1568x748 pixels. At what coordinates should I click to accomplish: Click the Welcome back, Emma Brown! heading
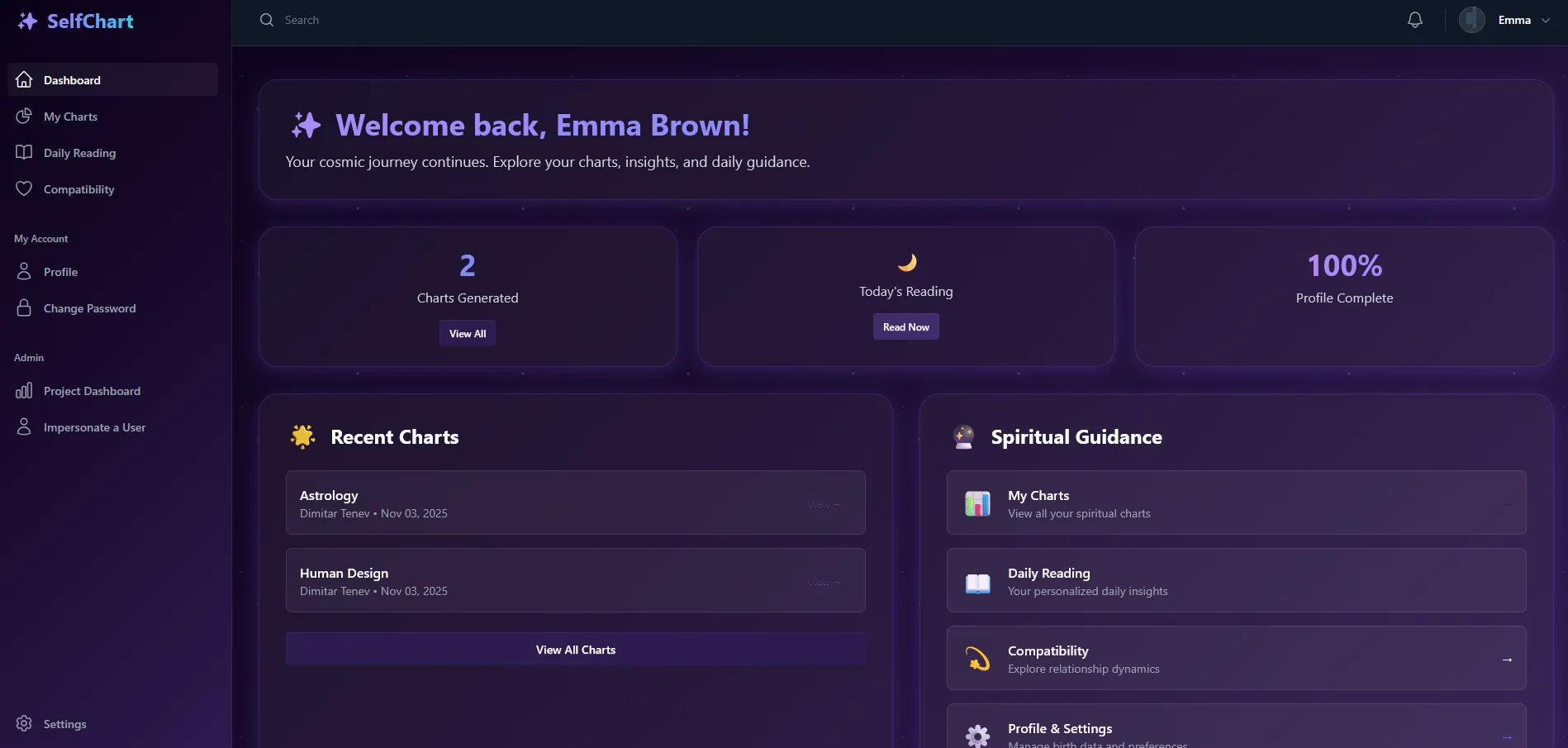[x=543, y=126]
